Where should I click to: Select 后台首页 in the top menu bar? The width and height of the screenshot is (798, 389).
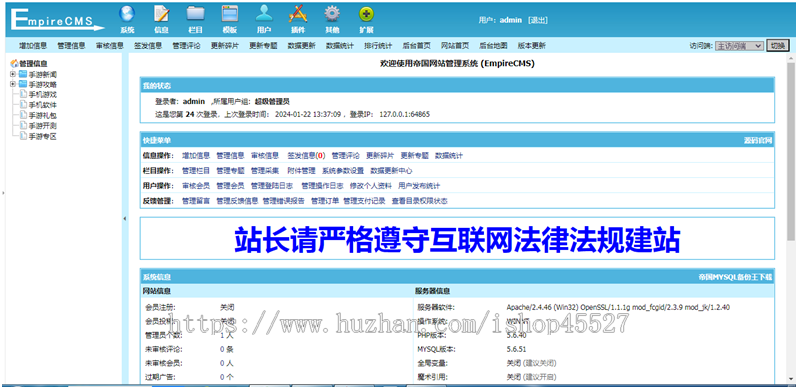(416, 46)
